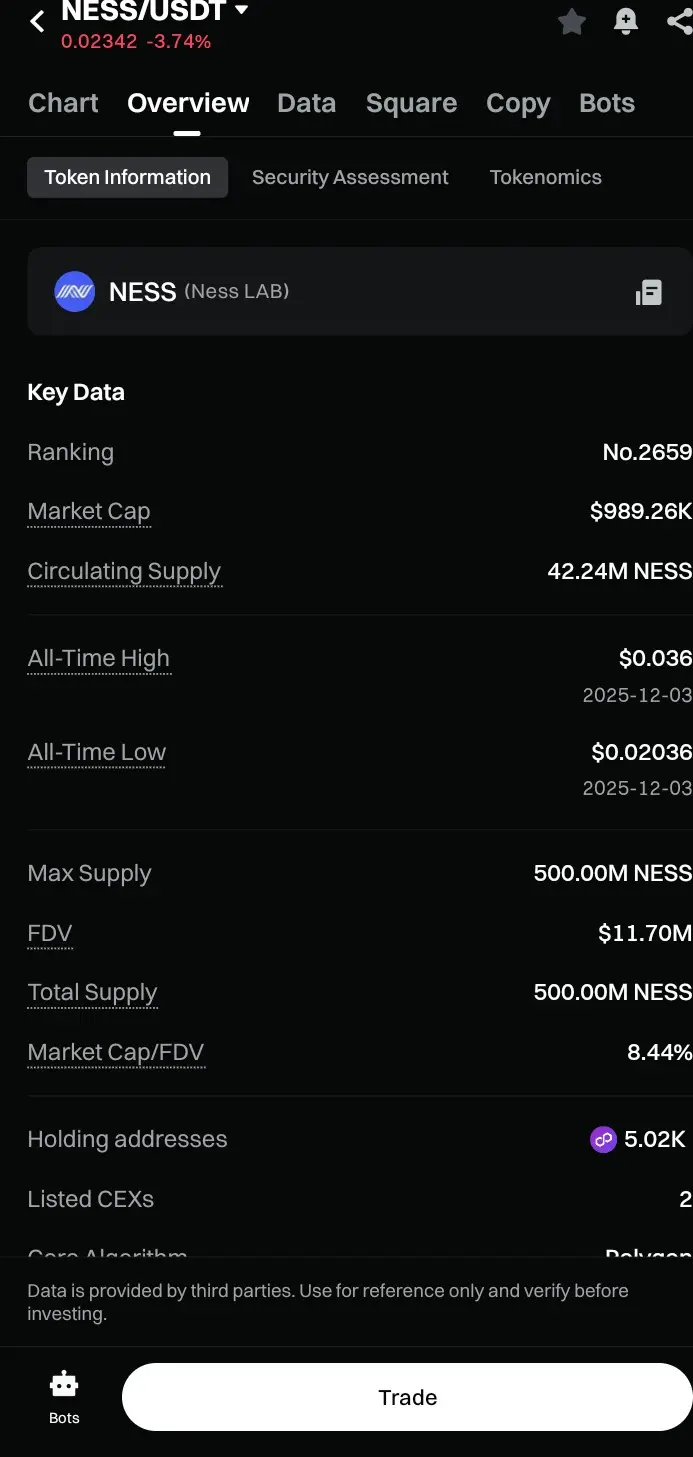Screen dimensions: 693x1457
Task: Tap the star favorite icon
Action: (x=572, y=21)
